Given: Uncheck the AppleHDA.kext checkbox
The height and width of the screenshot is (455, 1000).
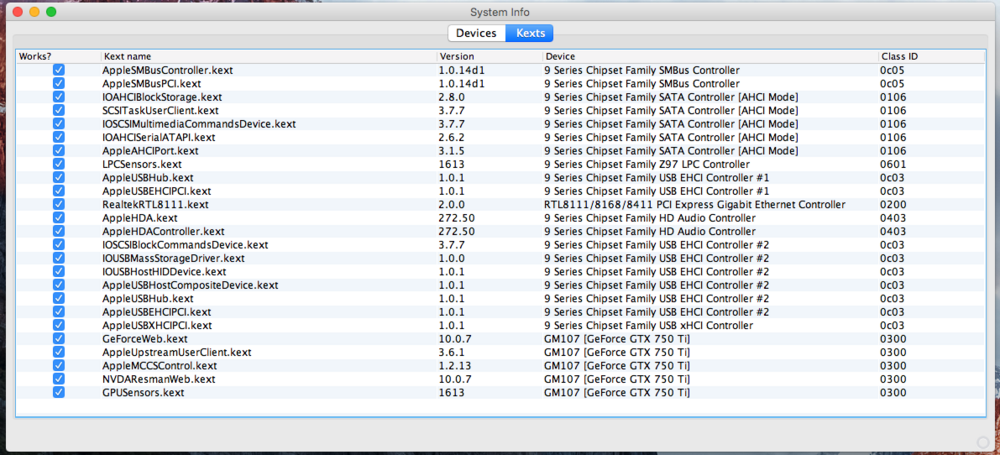Looking at the screenshot, I should coord(59,218).
